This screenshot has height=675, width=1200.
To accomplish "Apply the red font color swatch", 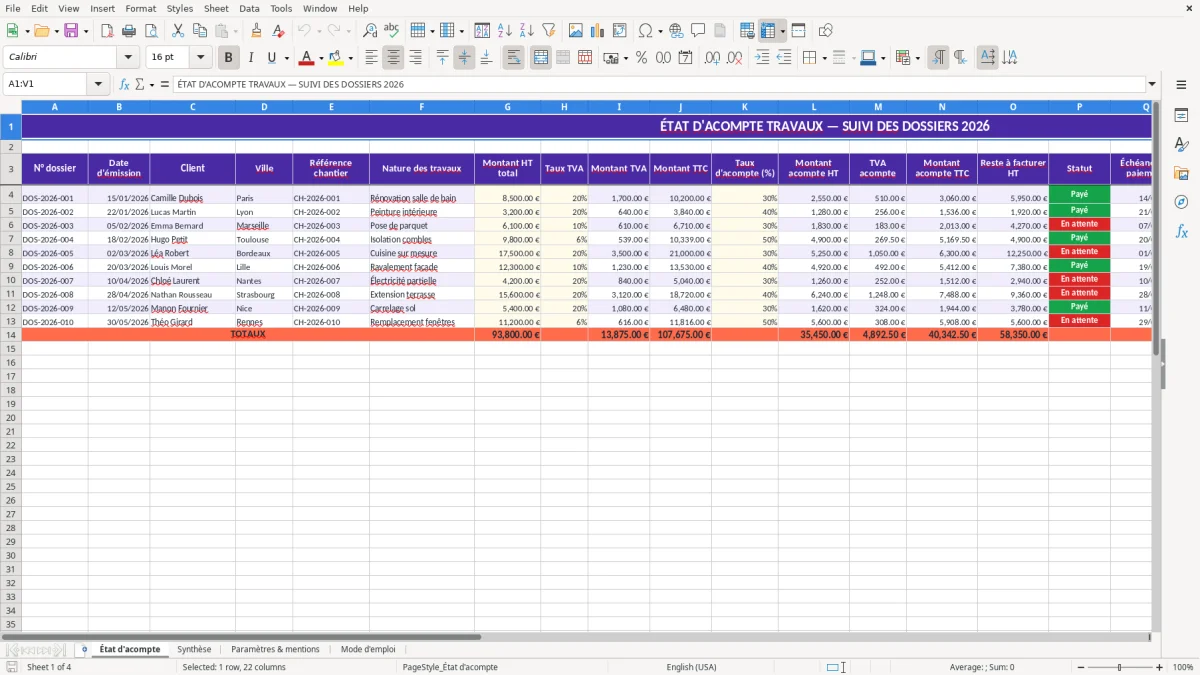I will pos(307,58).
